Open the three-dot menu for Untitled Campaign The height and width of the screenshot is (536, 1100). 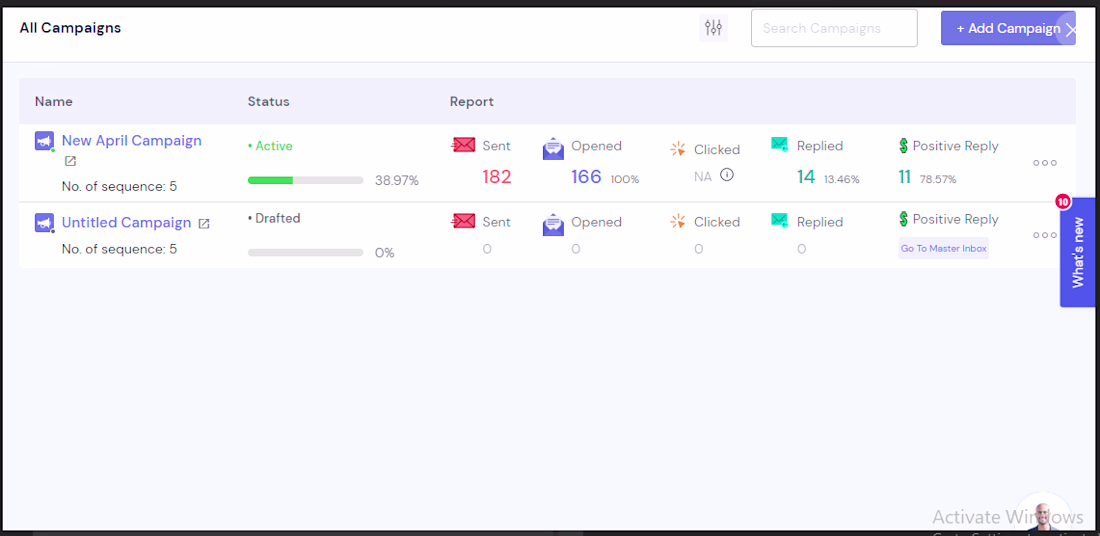[1045, 235]
